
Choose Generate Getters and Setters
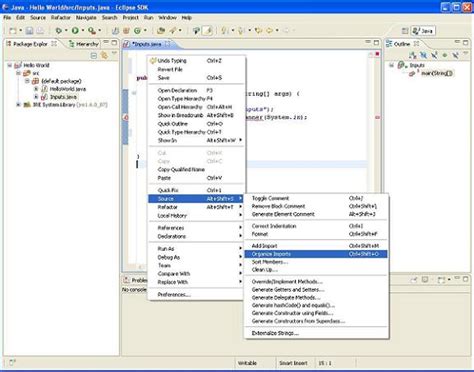pos(316,289)
